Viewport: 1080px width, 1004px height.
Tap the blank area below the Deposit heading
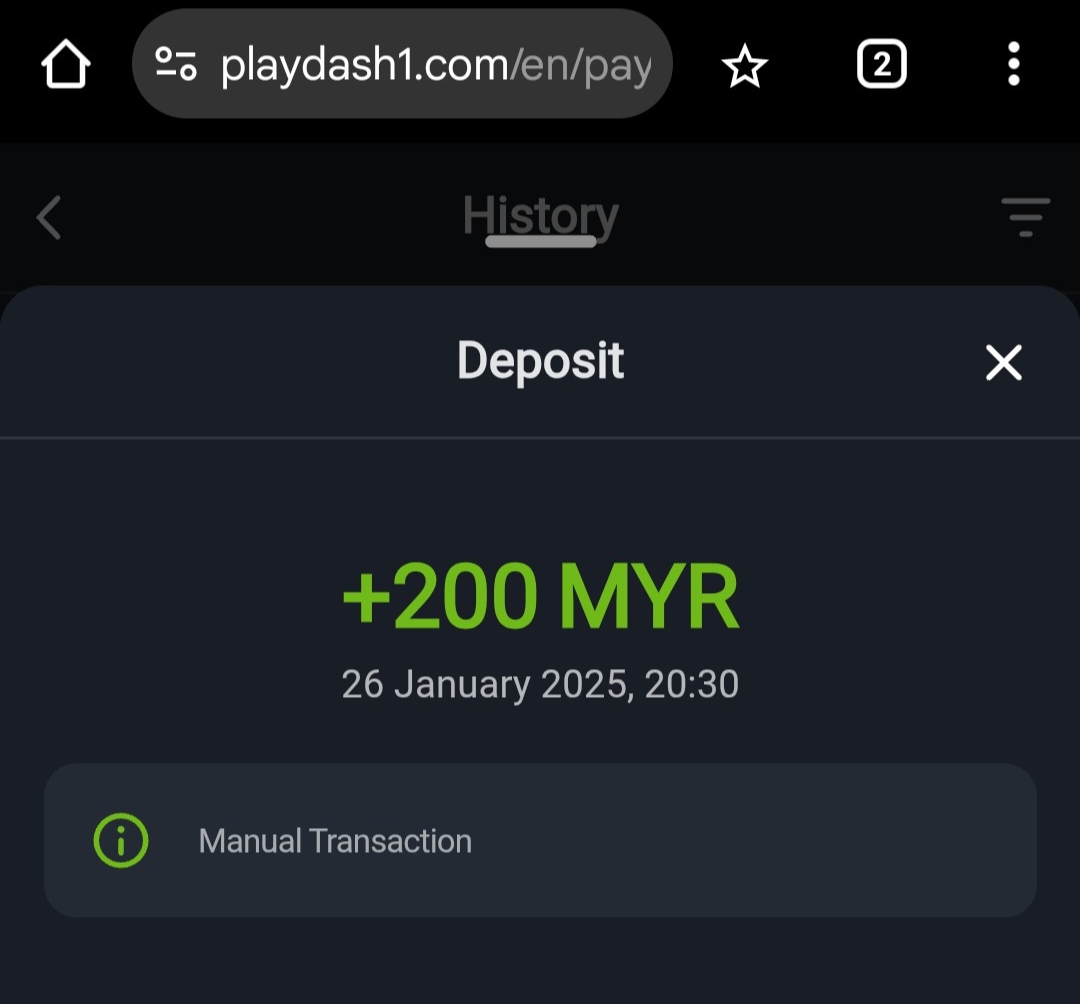pyautogui.click(x=541, y=496)
